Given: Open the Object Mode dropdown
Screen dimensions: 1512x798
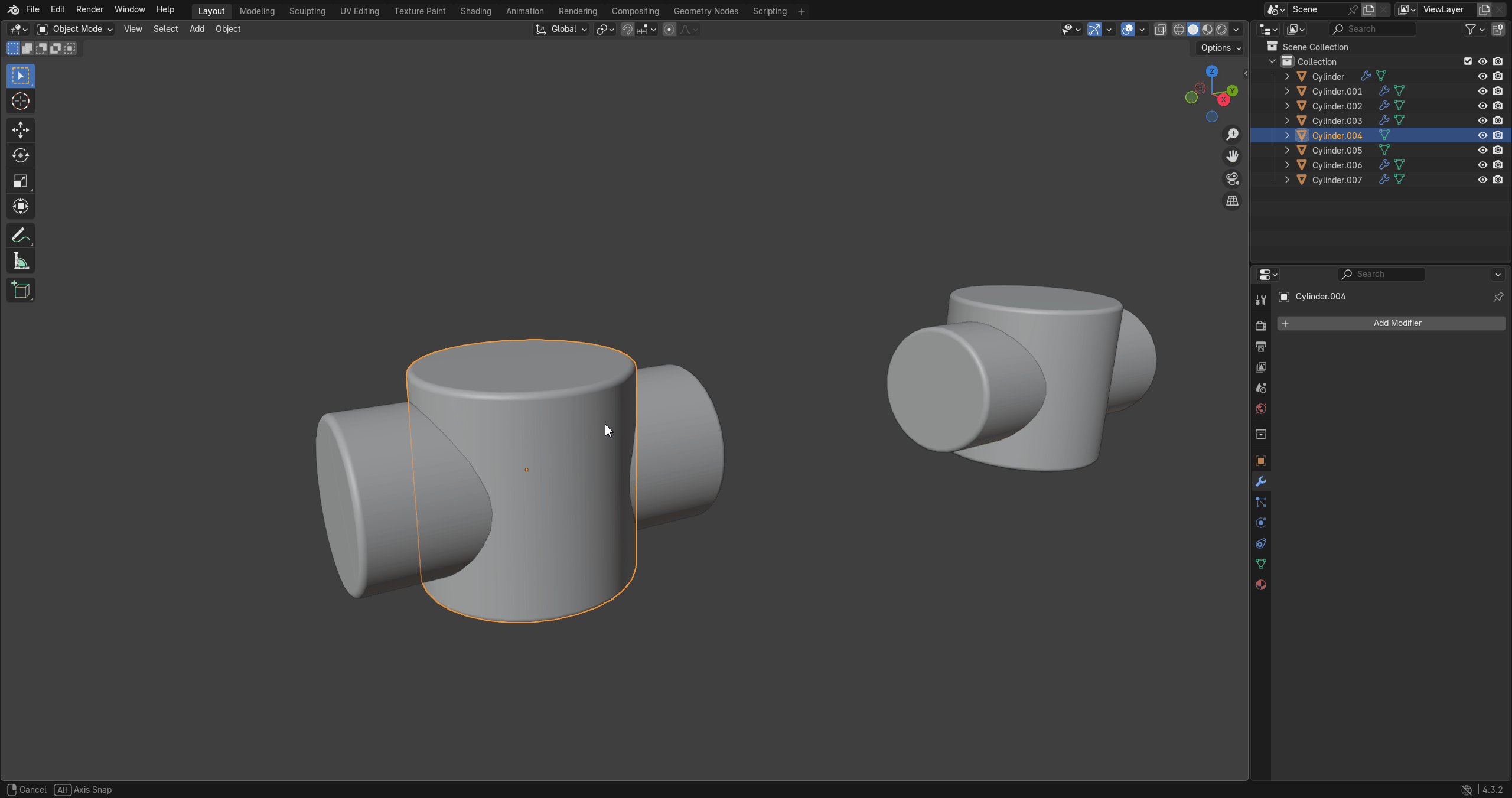Looking at the screenshot, I should point(75,29).
